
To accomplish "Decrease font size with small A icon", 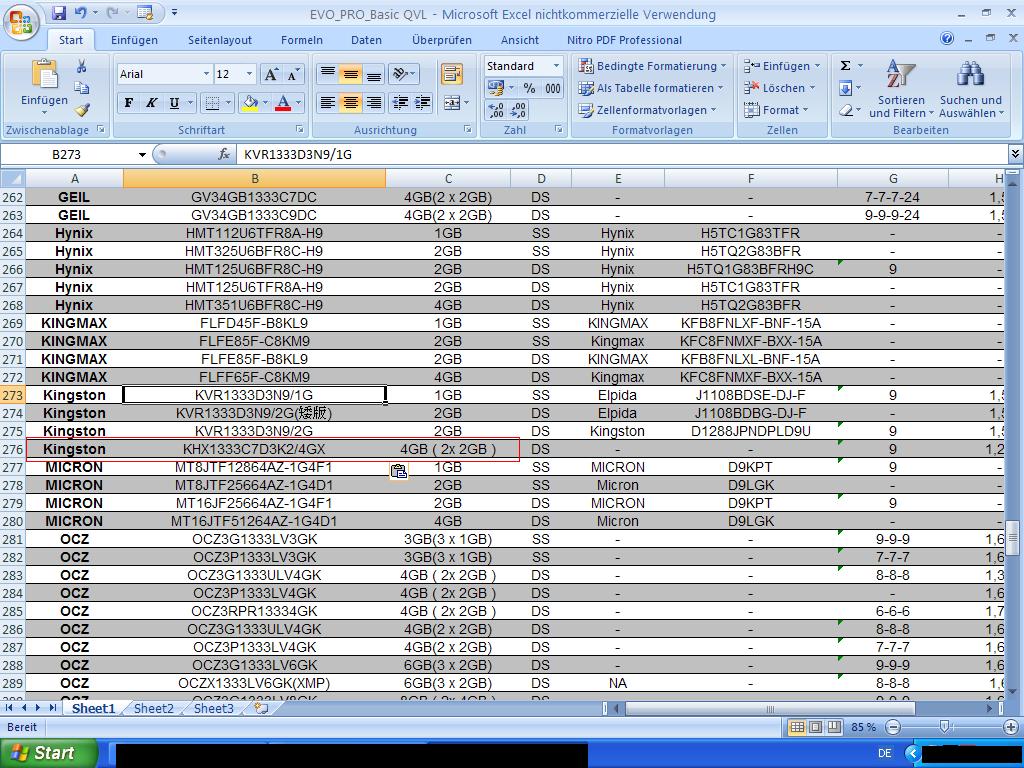I will tap(292, 74).
